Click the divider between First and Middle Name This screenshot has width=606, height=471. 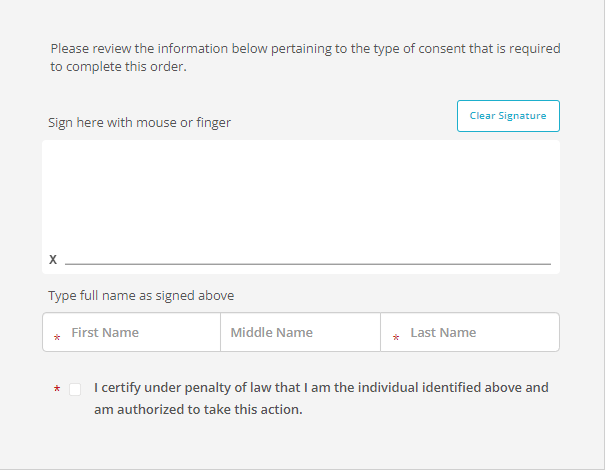point(220,332)
